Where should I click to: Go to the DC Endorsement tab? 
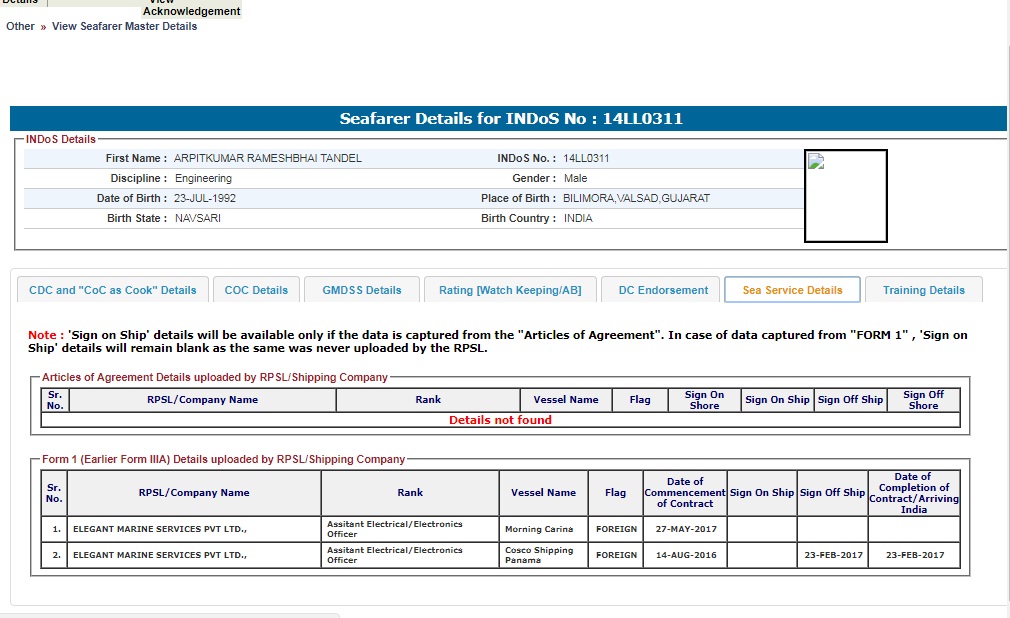point(663,290)
